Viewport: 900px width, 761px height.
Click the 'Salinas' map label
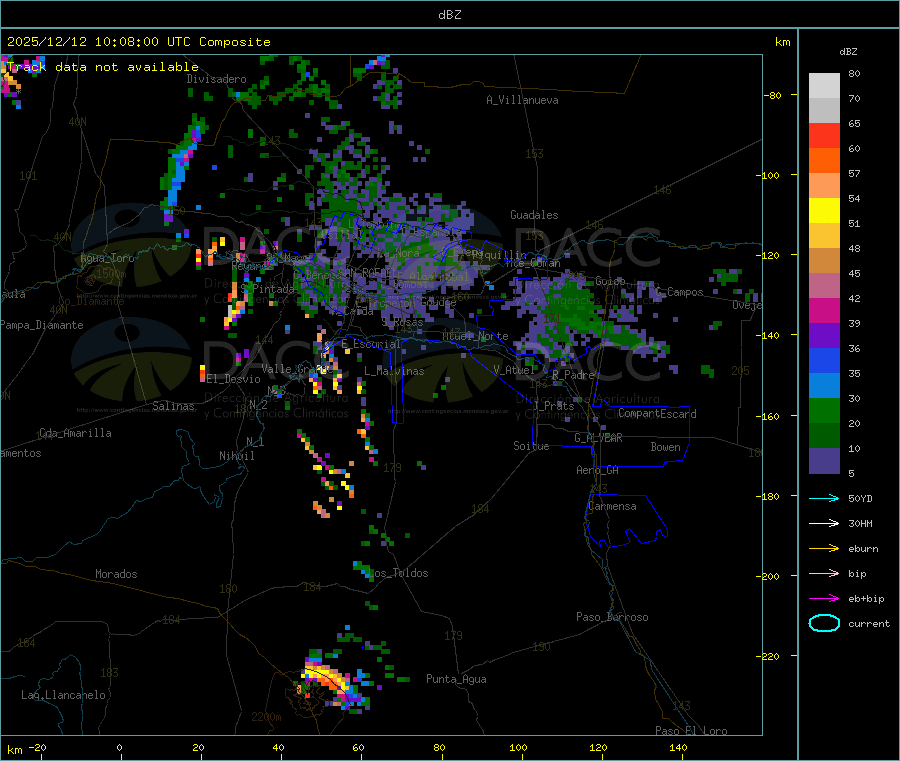[173, 406]
